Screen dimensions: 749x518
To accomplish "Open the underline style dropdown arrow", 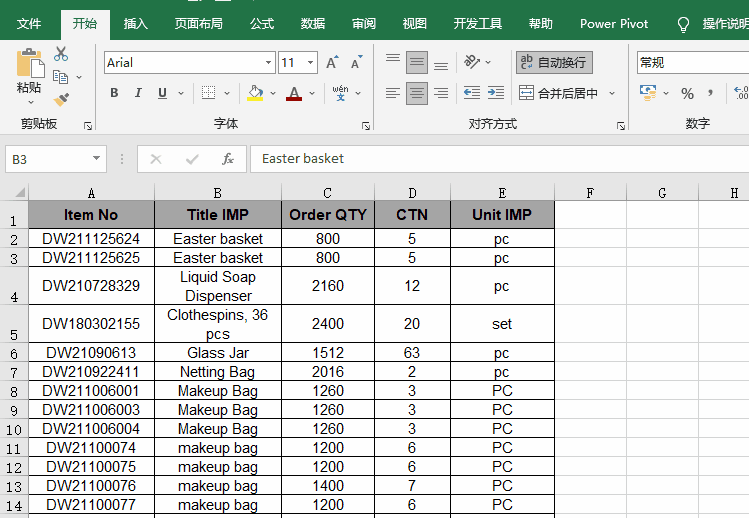I will tap(181, 93).
